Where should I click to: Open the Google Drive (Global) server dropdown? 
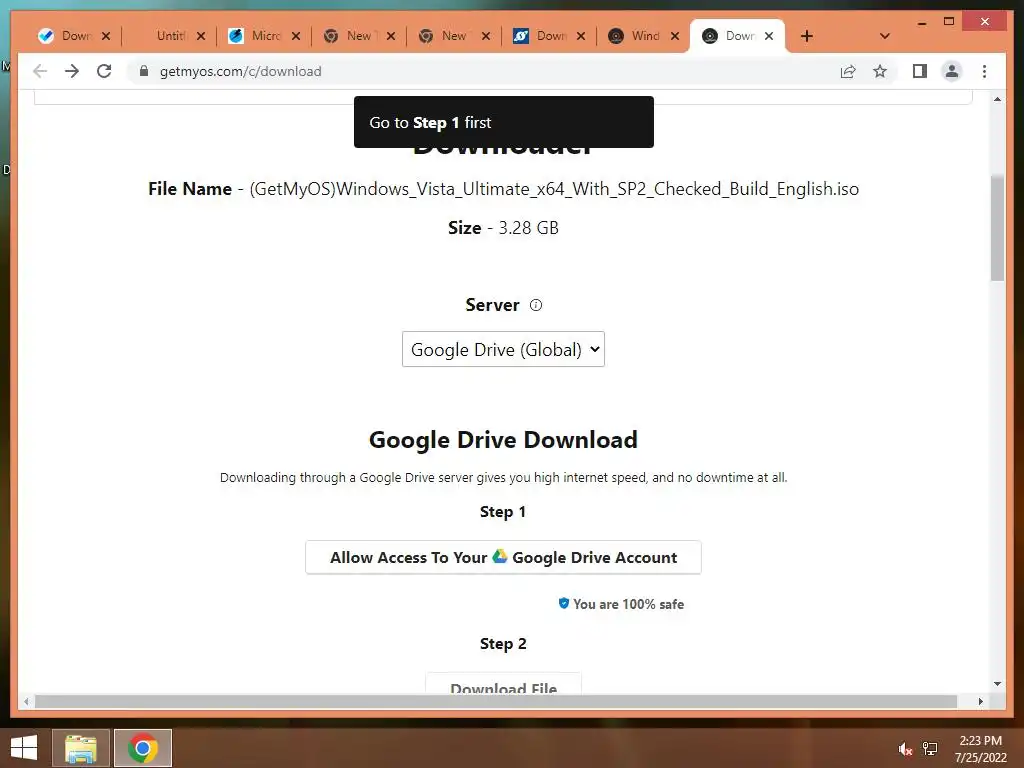pyautogui.click(x=503, y=349)
